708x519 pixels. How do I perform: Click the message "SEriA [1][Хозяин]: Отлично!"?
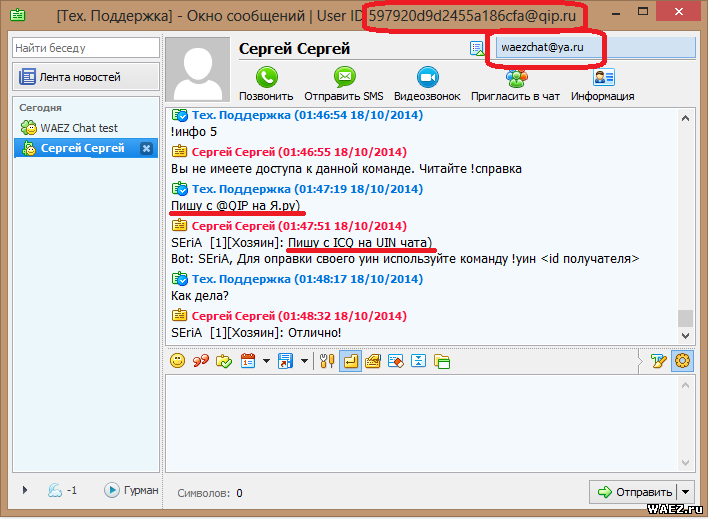pyautogui.click(x=256, y=333)
